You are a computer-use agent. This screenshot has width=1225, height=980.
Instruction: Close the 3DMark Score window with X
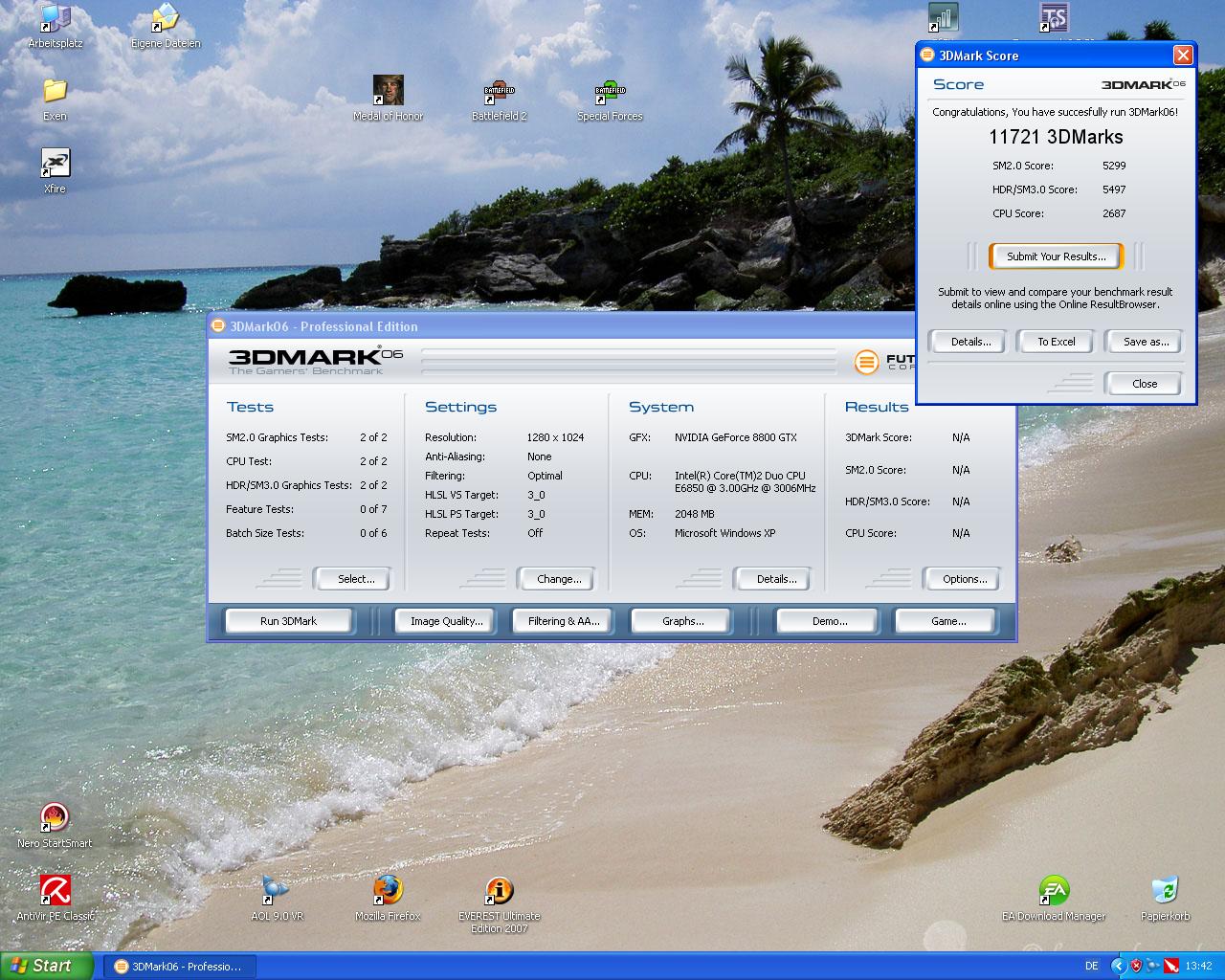coord(1183,56)
